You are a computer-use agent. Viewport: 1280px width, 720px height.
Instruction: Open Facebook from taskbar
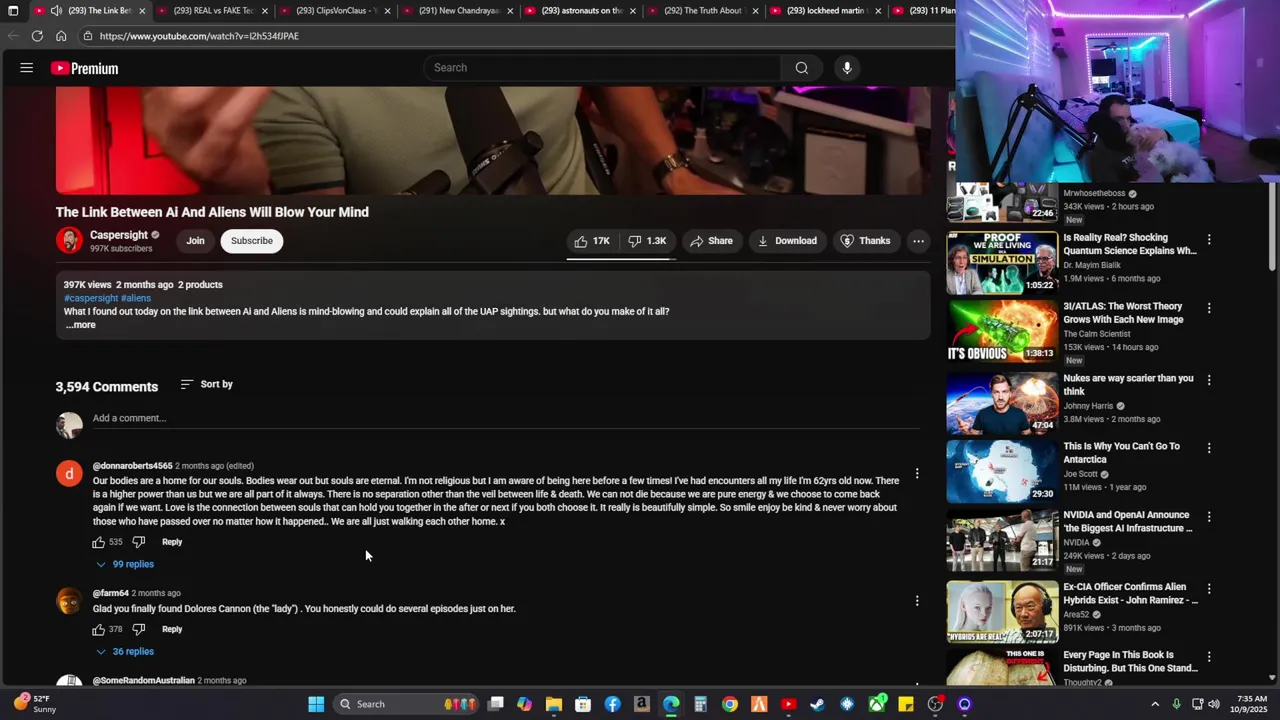pos(612,704)
